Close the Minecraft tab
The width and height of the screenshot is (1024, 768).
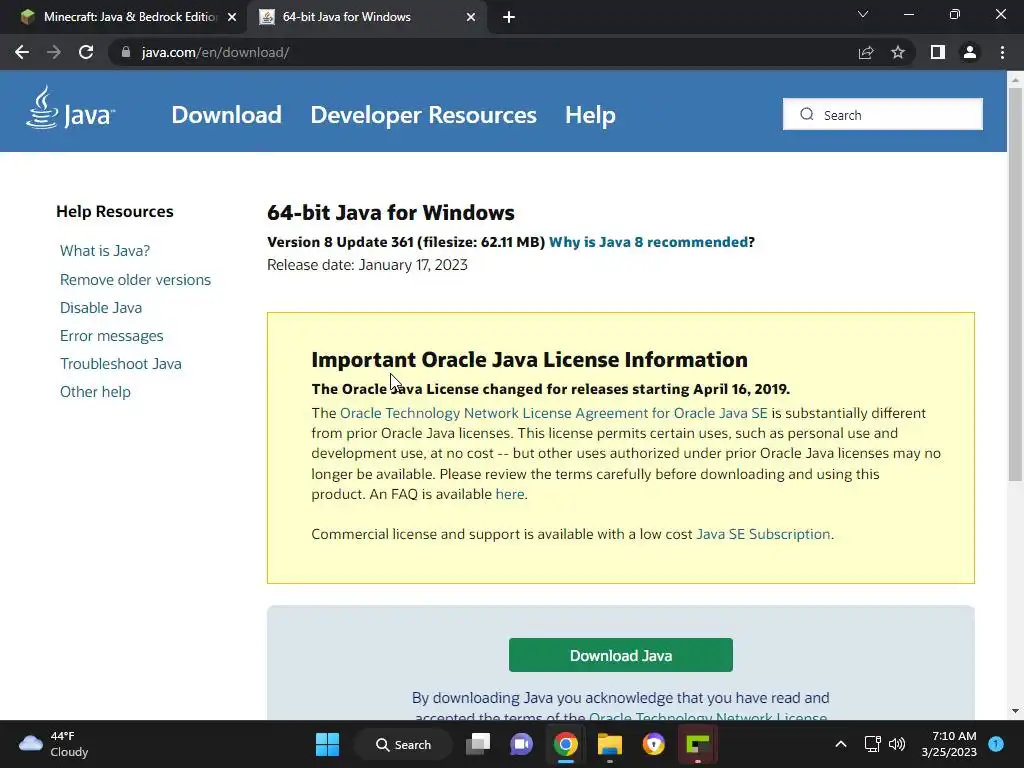click(232, 17)
